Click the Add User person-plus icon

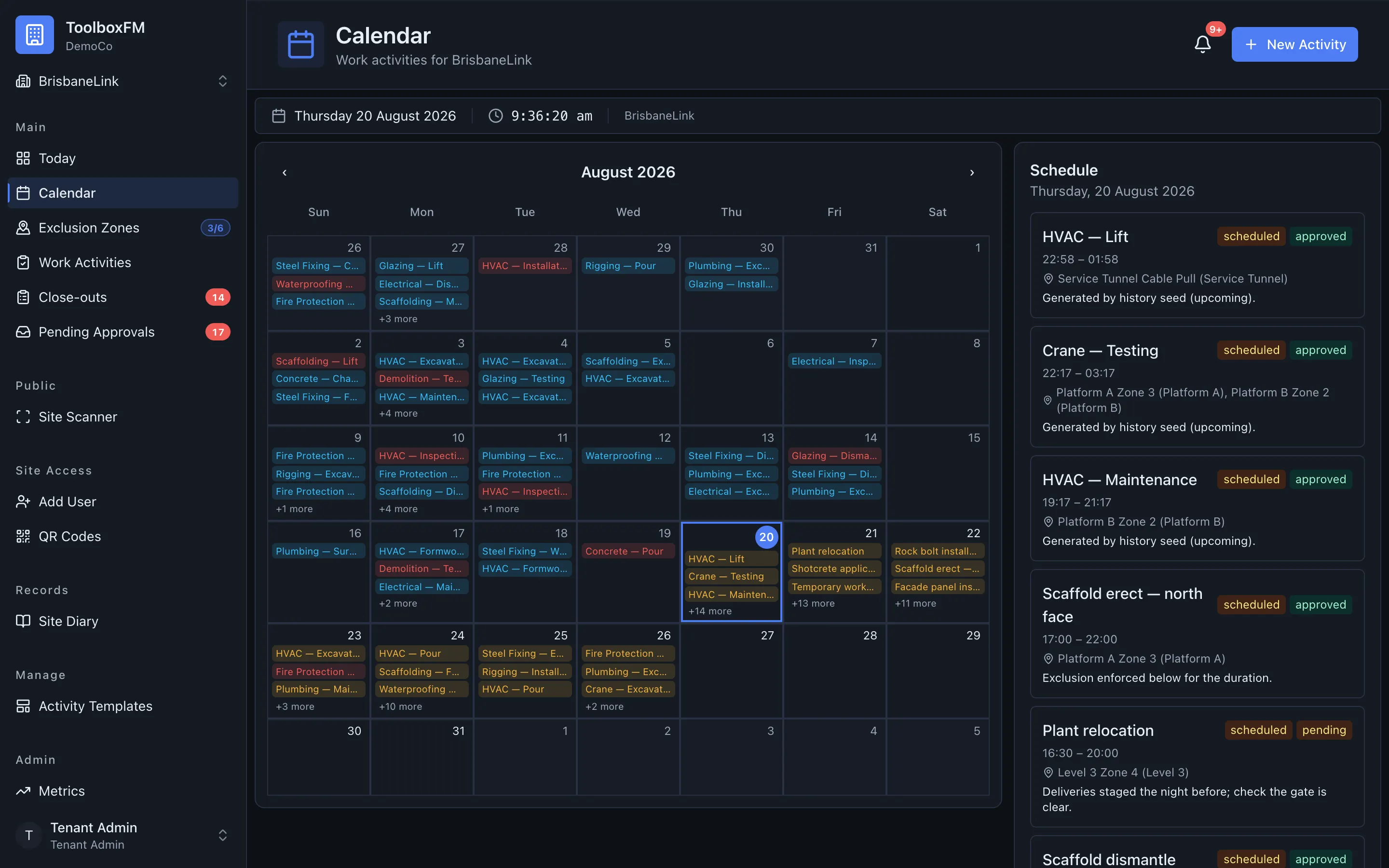[x=23, y=501]
